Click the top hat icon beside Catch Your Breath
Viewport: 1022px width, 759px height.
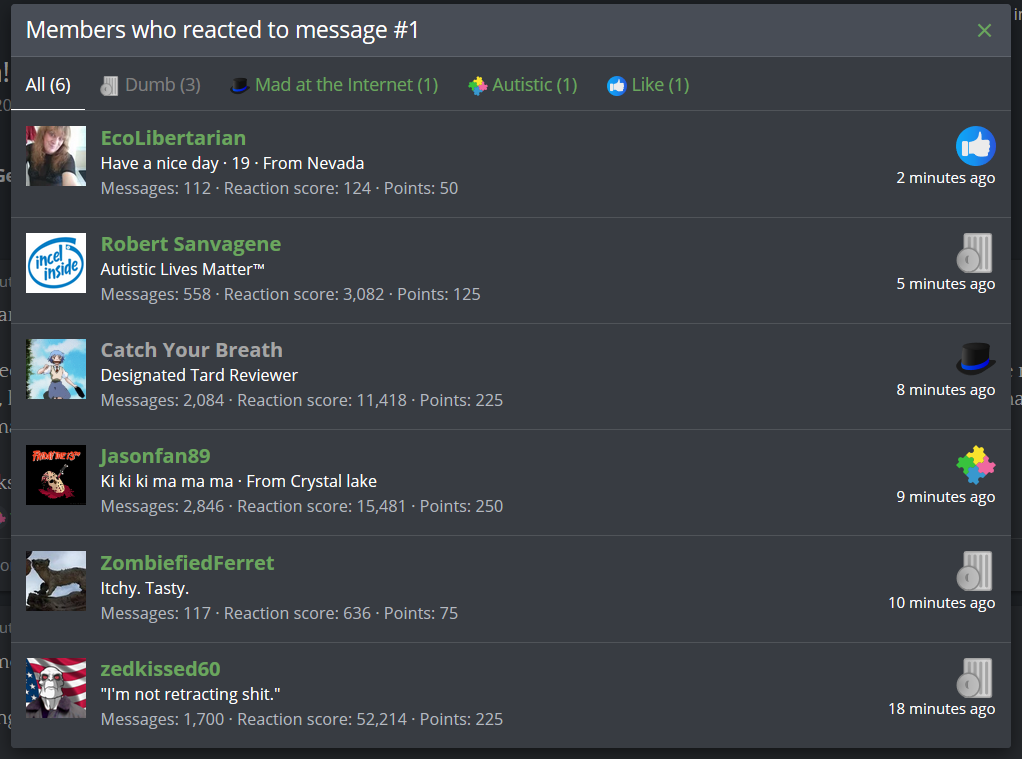click(975, 359)
